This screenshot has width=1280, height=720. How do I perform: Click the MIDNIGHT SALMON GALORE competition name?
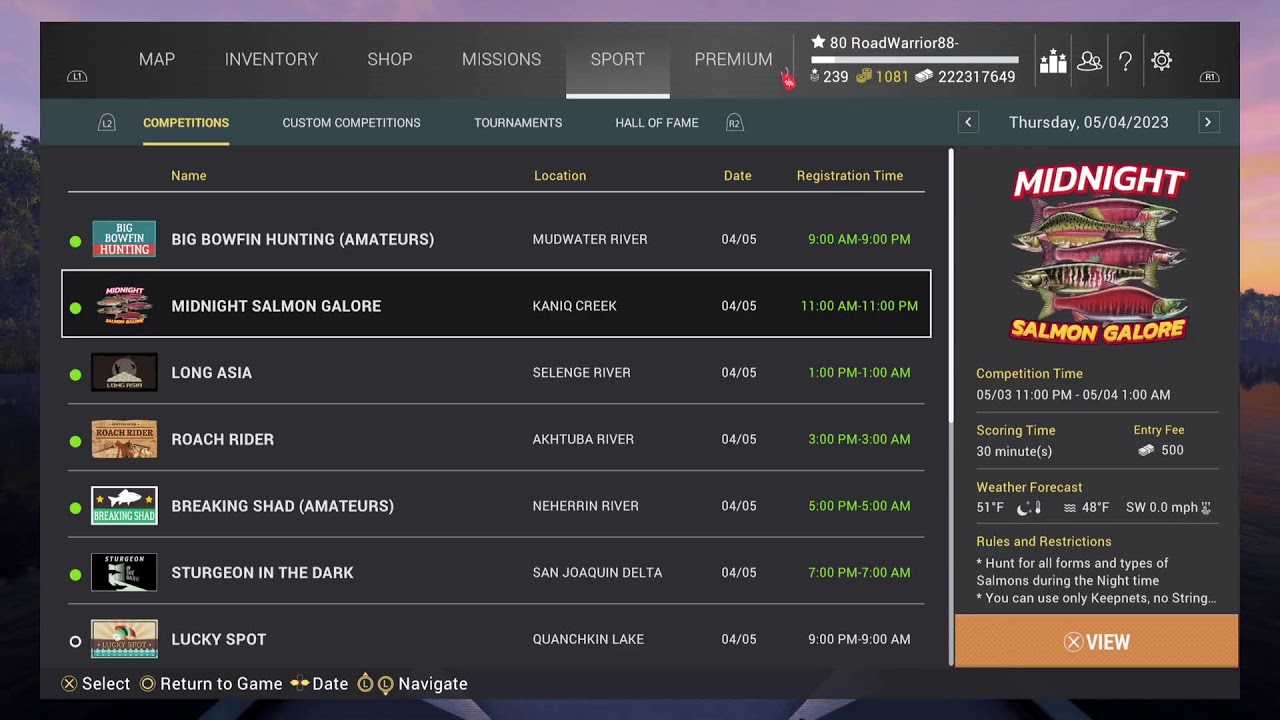[276, 306]
